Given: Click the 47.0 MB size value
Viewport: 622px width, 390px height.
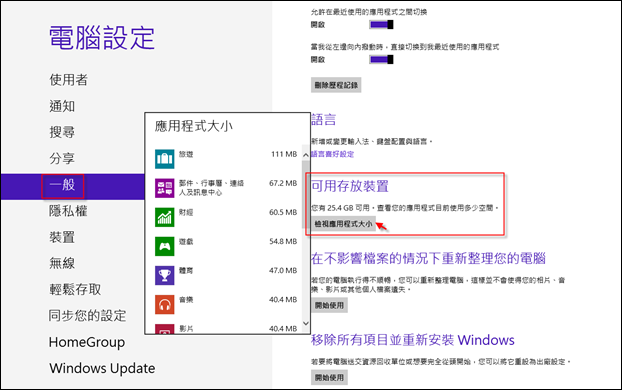Looking at the screenshot, I should coord(283,271).
